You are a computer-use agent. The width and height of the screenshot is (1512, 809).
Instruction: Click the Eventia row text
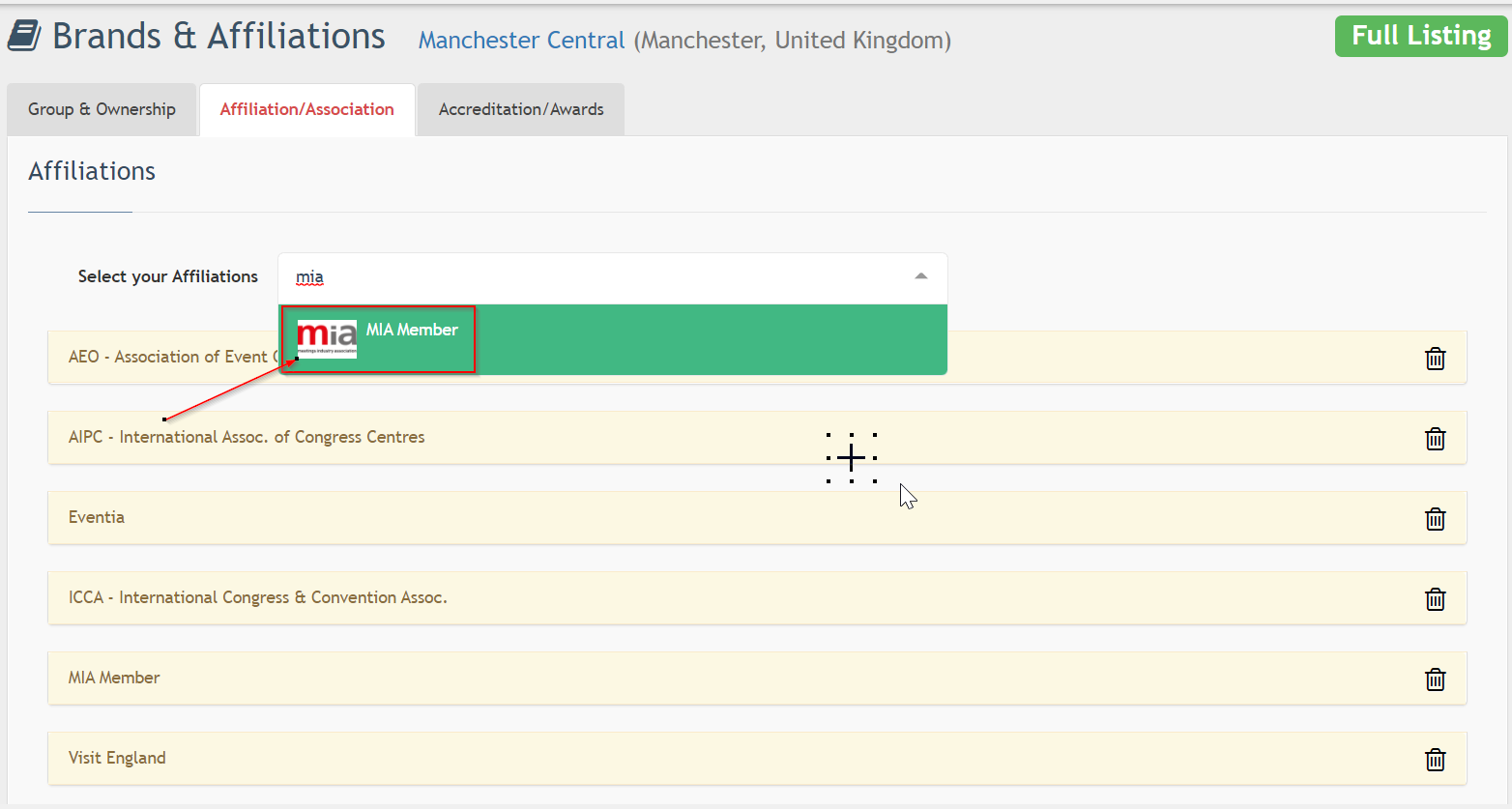(97, 517)
